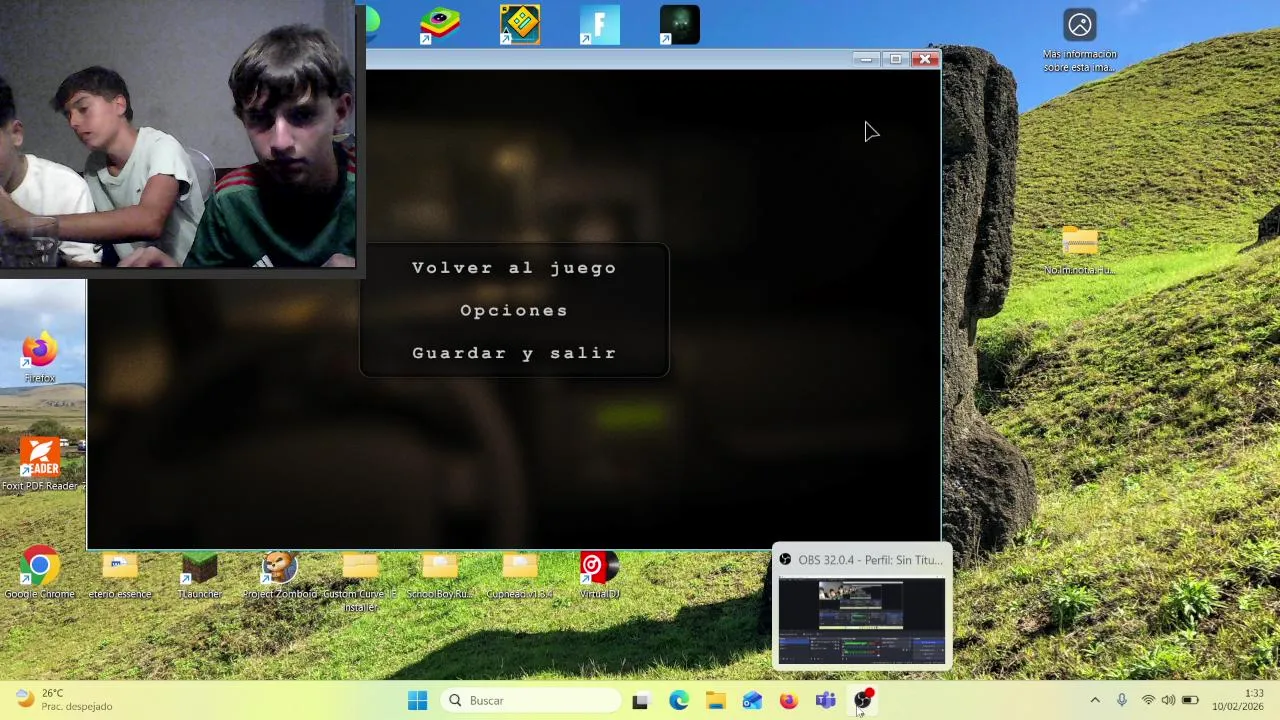Screen dimensions: 1280x720
Task: Open Outlook from the taskbar
Action: click(x=752, y=701)
